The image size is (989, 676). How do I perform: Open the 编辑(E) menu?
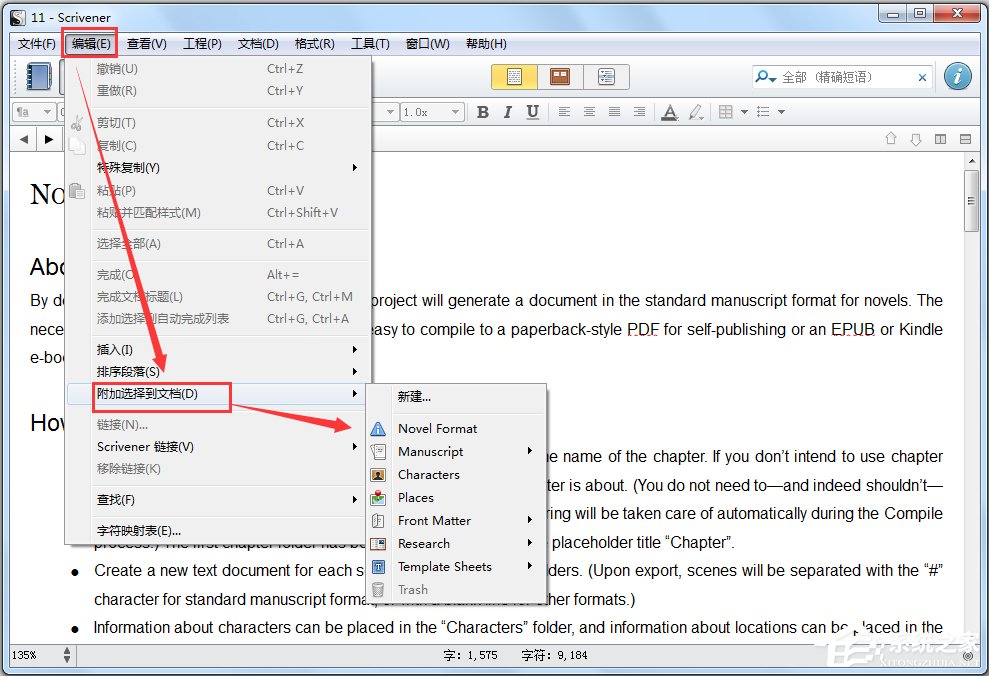tap(91, 44)
